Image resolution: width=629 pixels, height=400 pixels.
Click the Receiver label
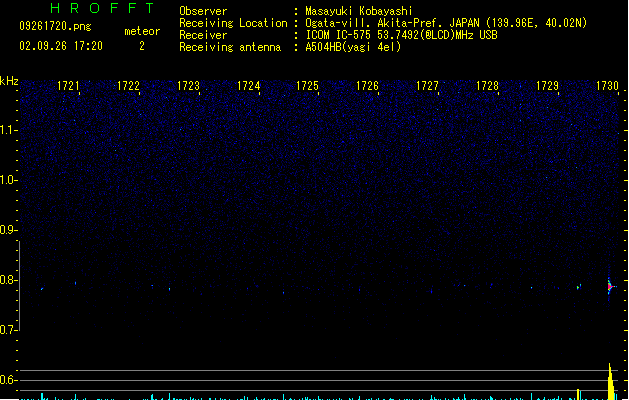pos(203,35)
